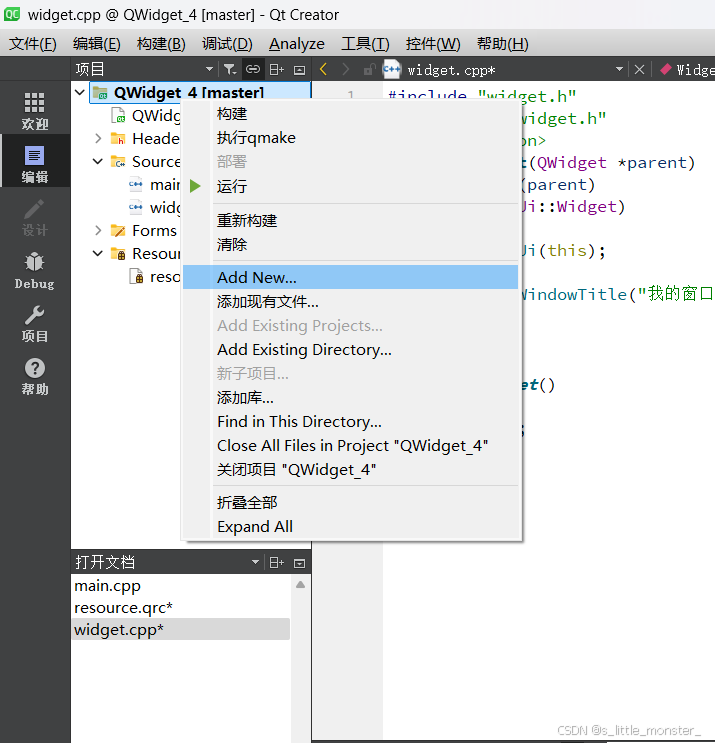Screen dimensions: 715x743
Task: Open the 编辑(E) menu
Action: click(x=97, y=44)
